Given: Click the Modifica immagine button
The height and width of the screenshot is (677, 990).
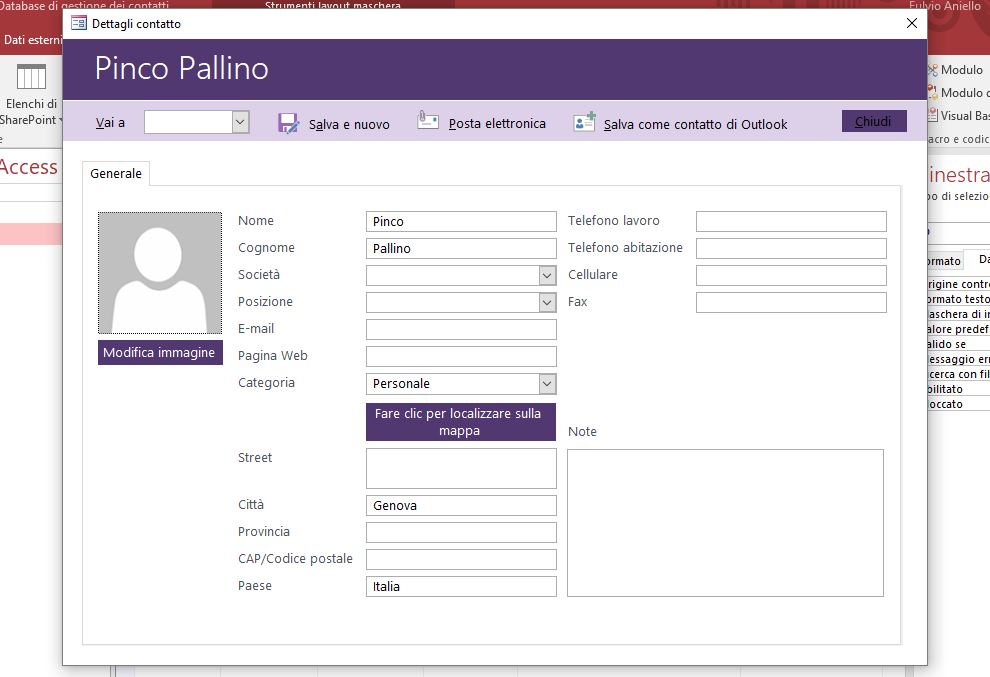Looking at the screenshot, I should point(160,352).
